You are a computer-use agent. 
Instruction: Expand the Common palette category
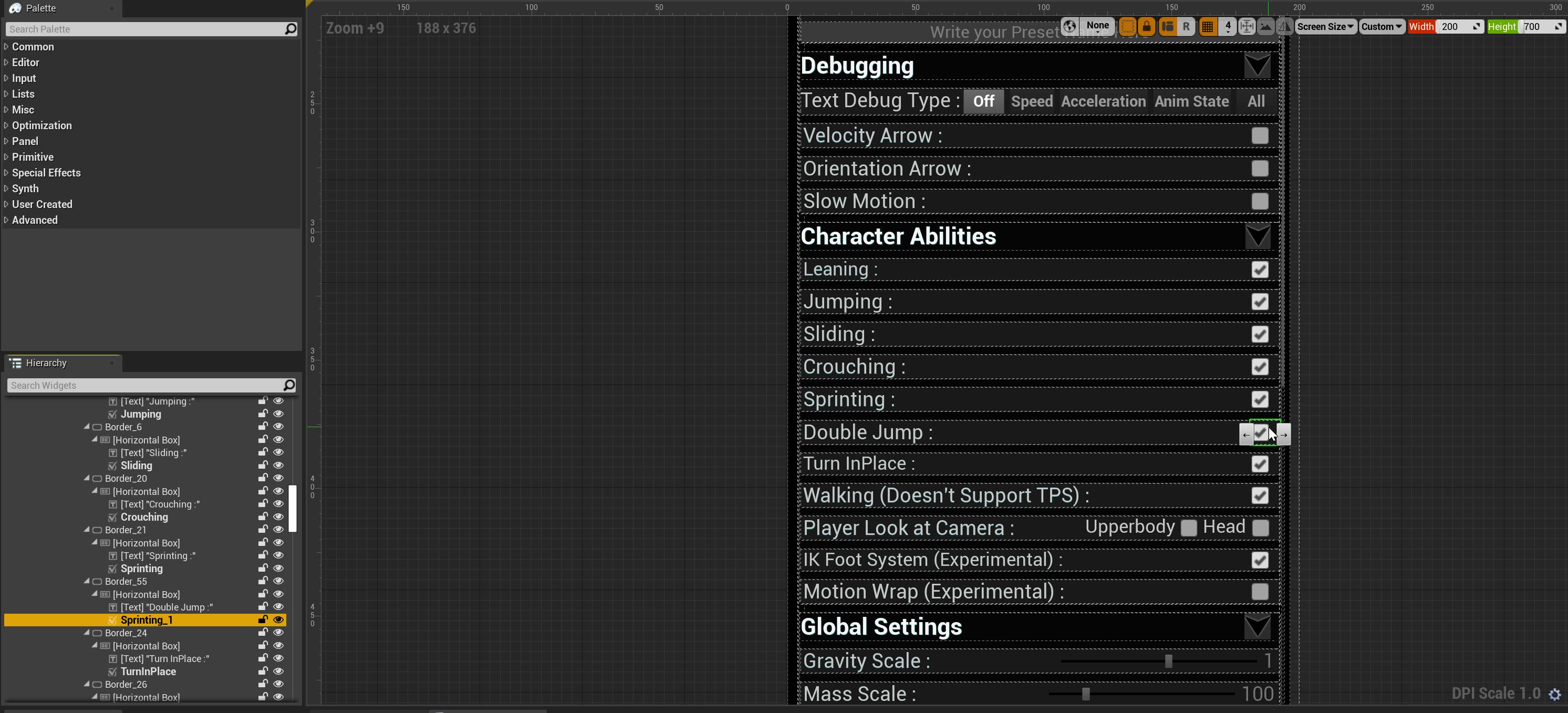[x=6, y=47]
